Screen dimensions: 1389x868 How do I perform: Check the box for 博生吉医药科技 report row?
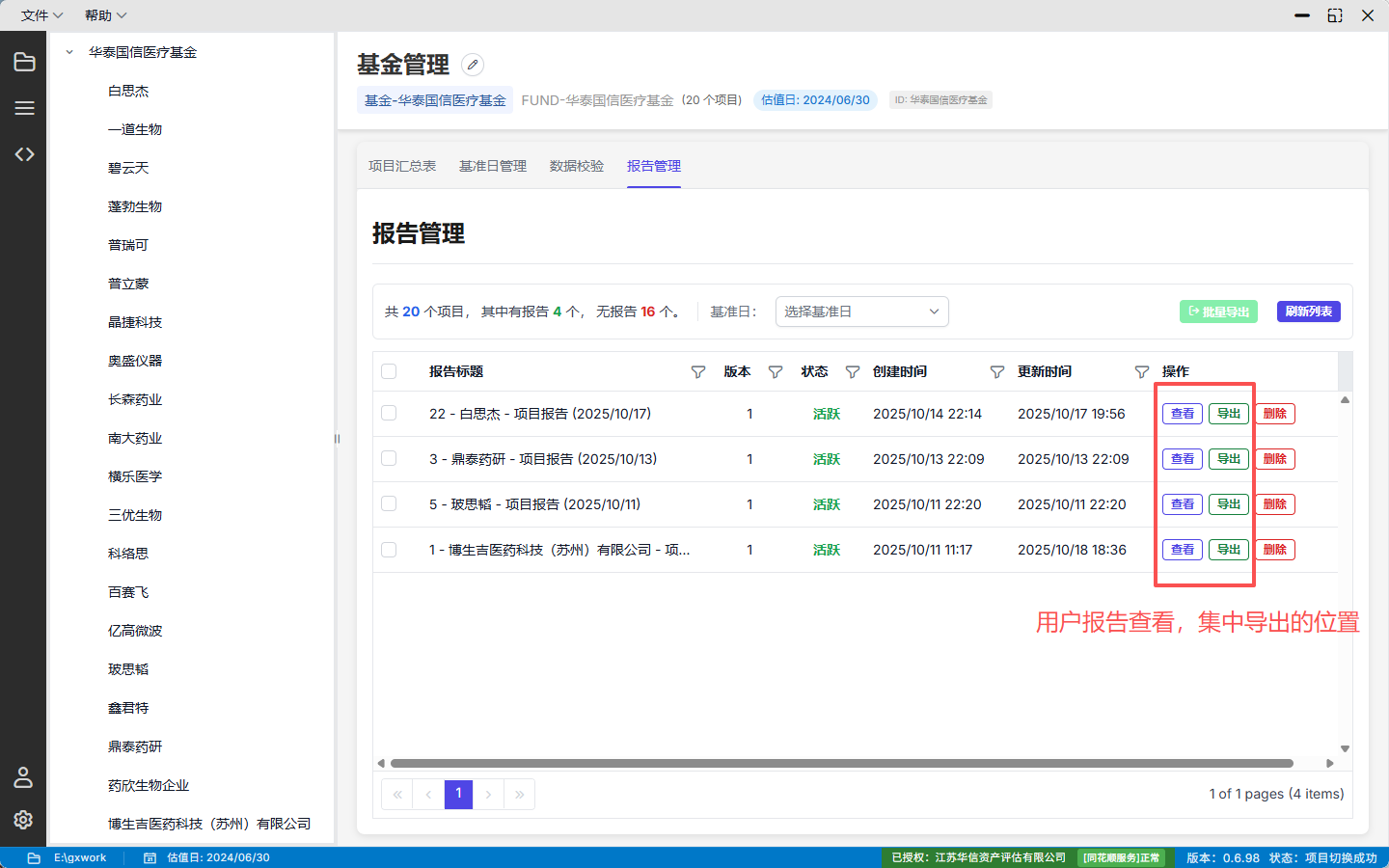pyautogui.click(x=389, y=549)
